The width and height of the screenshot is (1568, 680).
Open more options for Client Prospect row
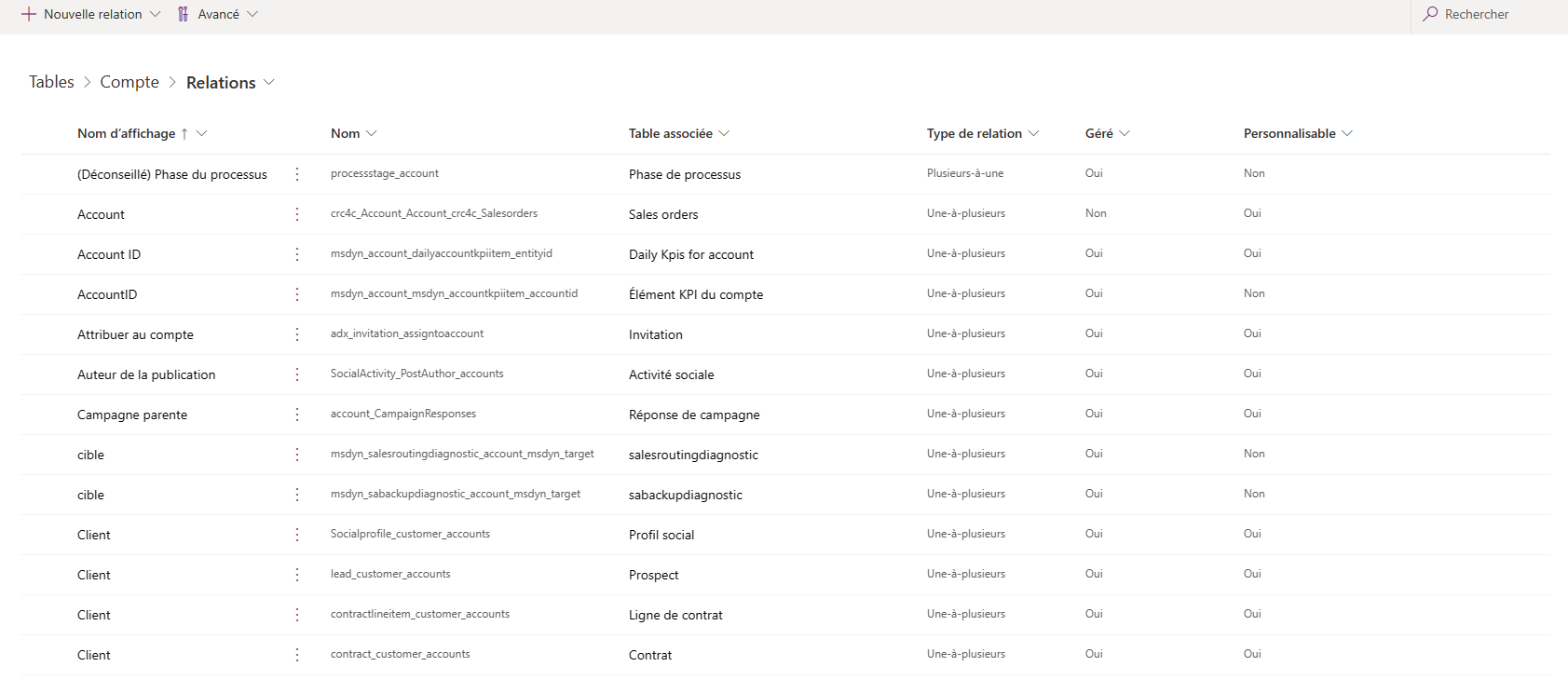tap(297, 575)
